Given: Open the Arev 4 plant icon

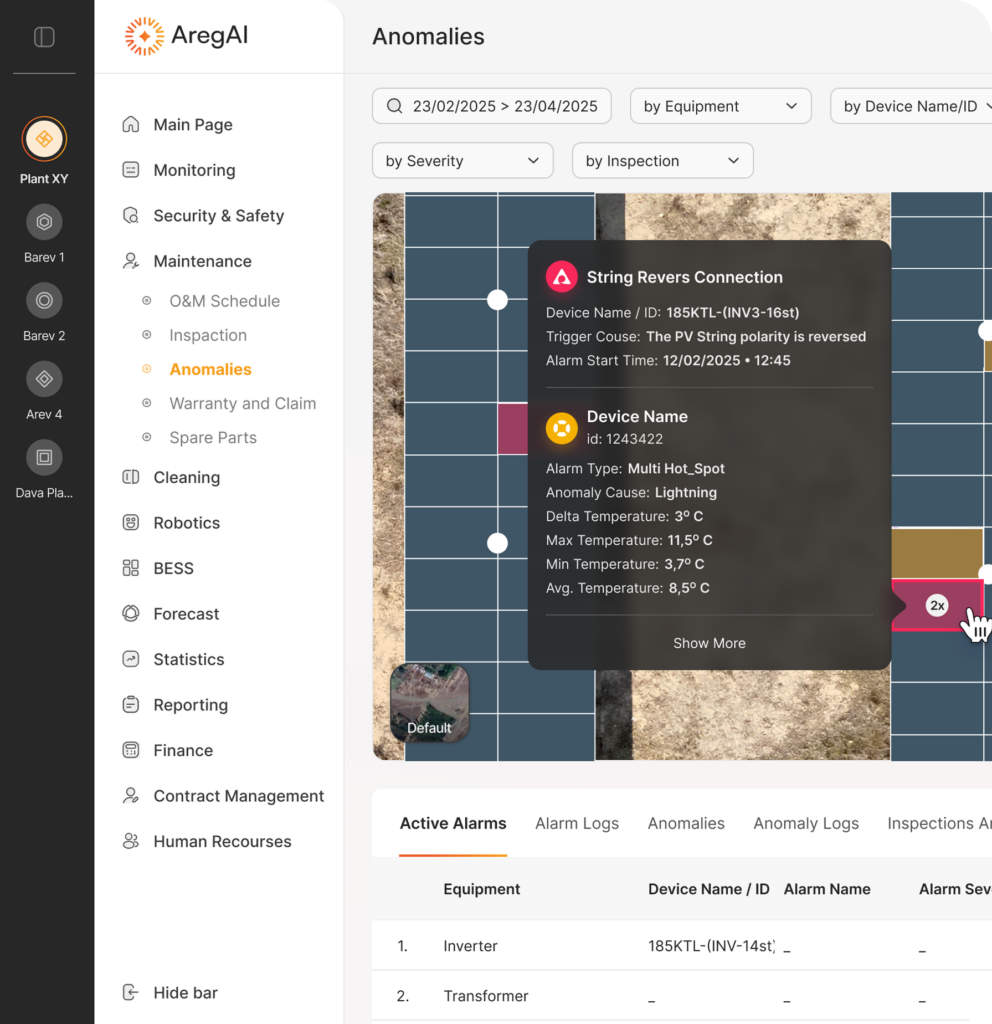Looking at the screenshot, I should coord(44,379).
